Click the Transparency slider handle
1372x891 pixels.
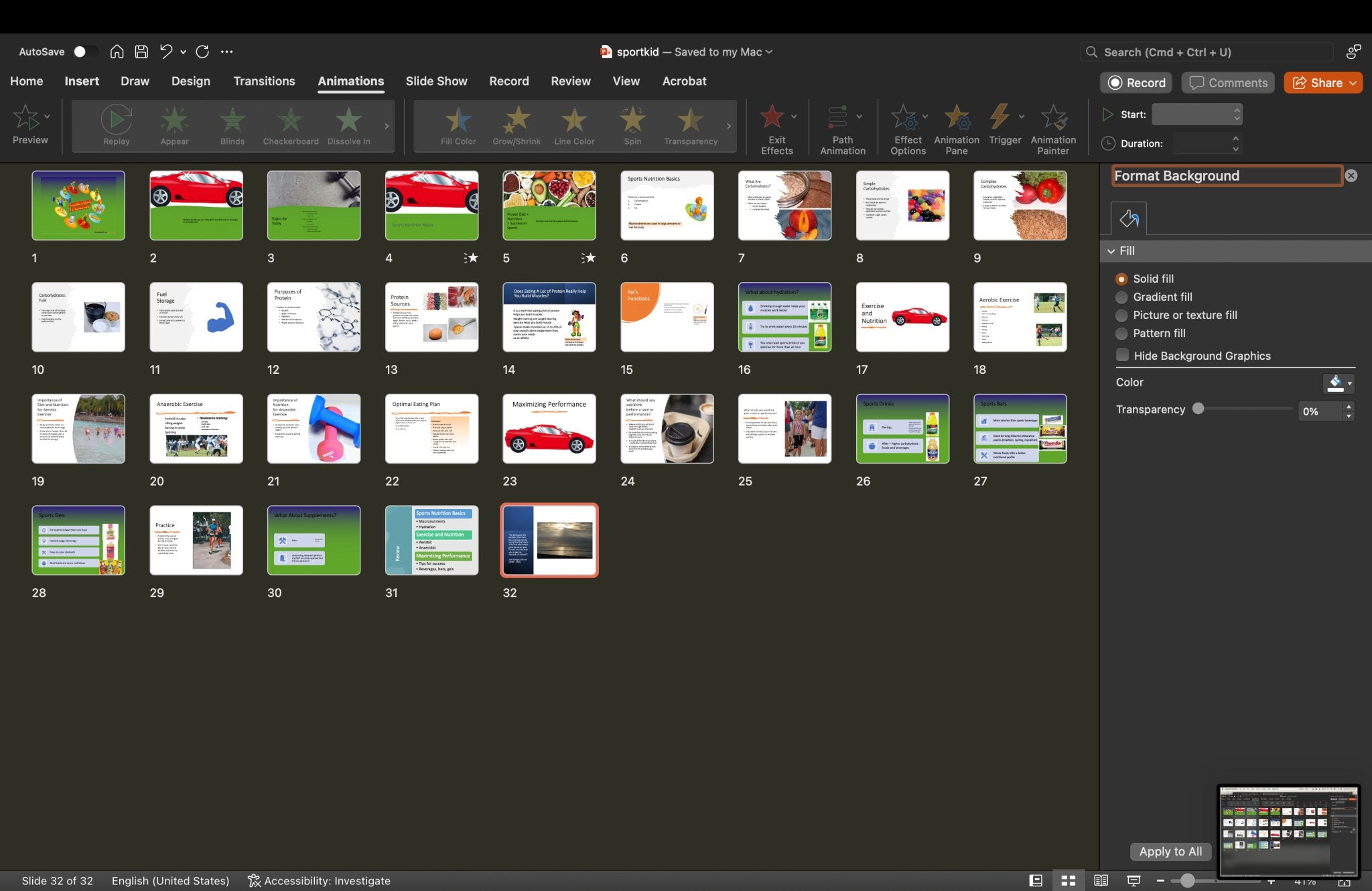(1198, 409)
